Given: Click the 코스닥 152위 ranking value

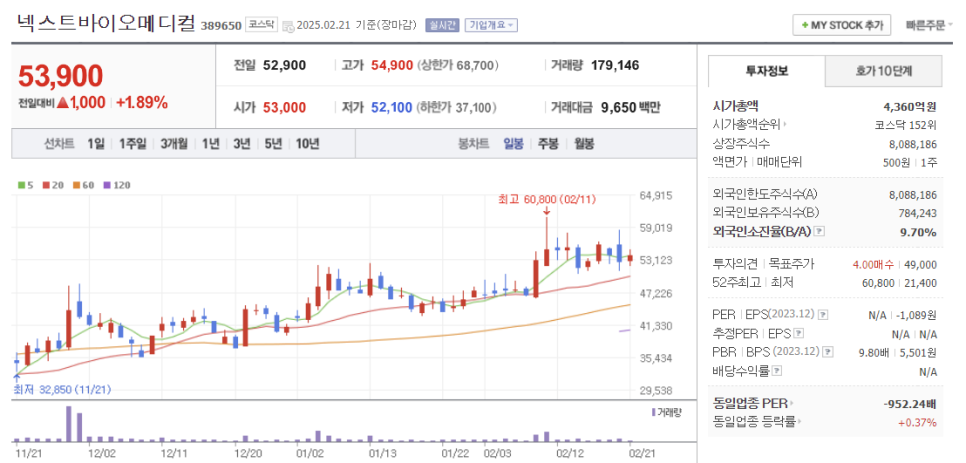Looking at the screenshot, I should pos(906,124).
